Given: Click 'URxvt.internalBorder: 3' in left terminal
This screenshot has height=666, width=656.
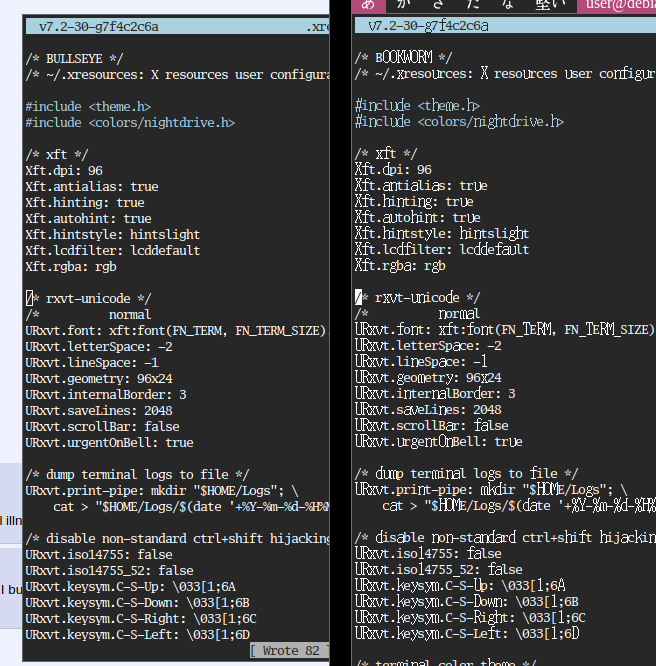Looking at the screenshot, I should [106, 395].
